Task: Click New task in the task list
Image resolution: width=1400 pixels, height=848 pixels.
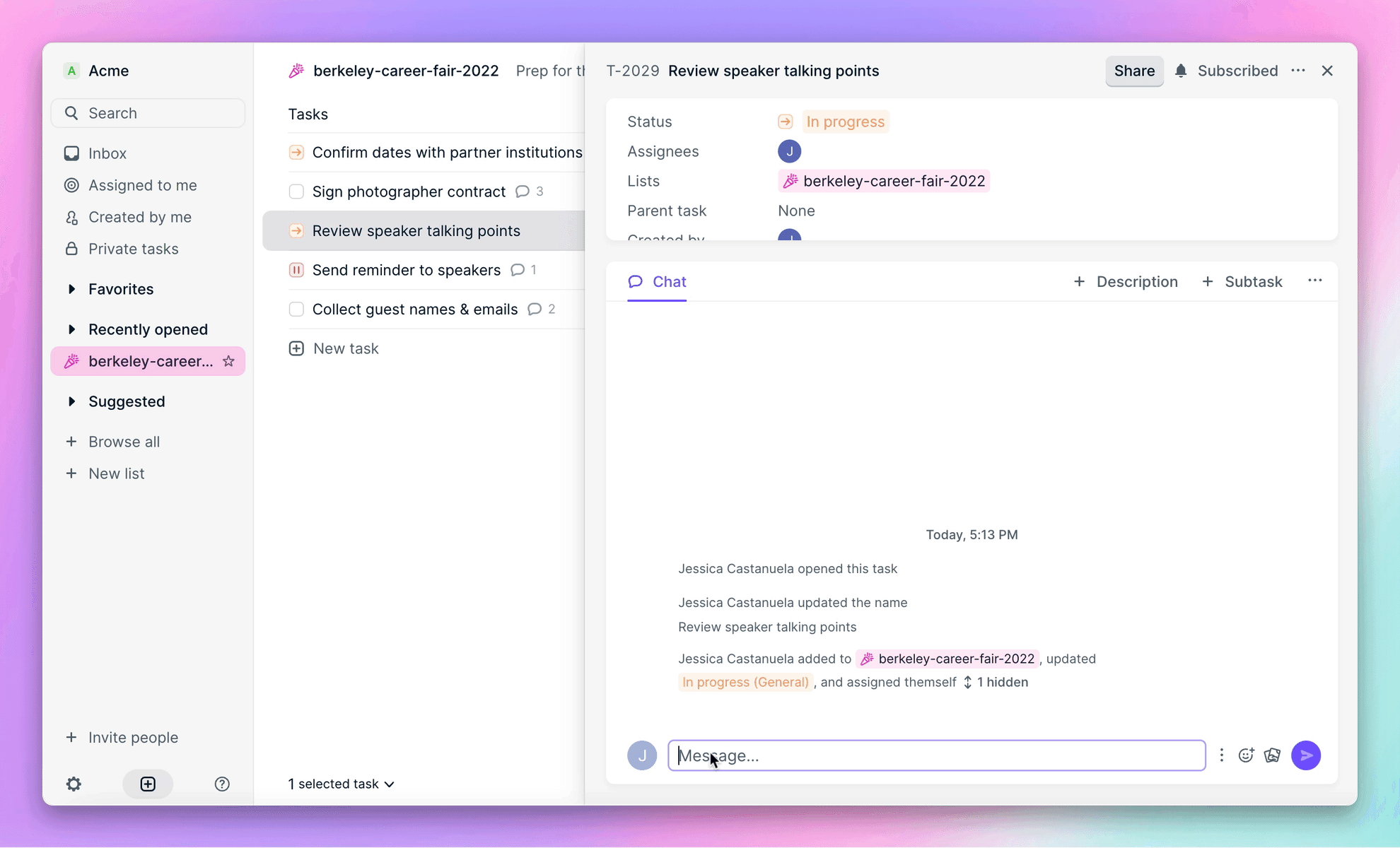Action: (x=334, y=348)
